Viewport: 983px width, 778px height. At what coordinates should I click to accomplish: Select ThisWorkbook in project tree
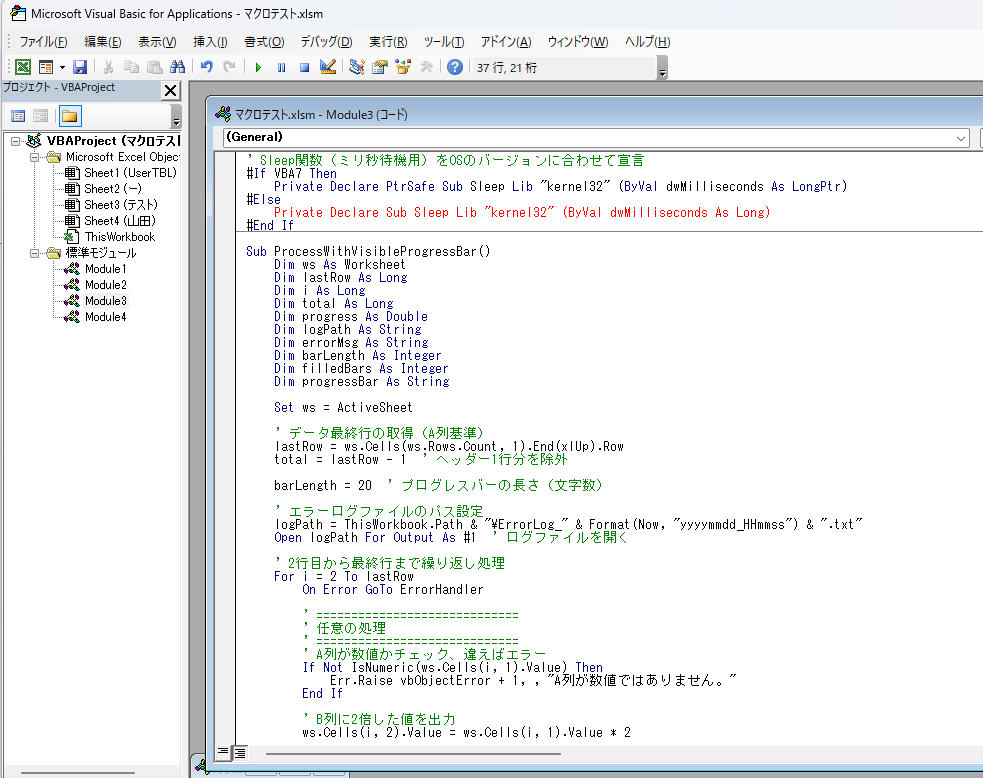[119, 237]
